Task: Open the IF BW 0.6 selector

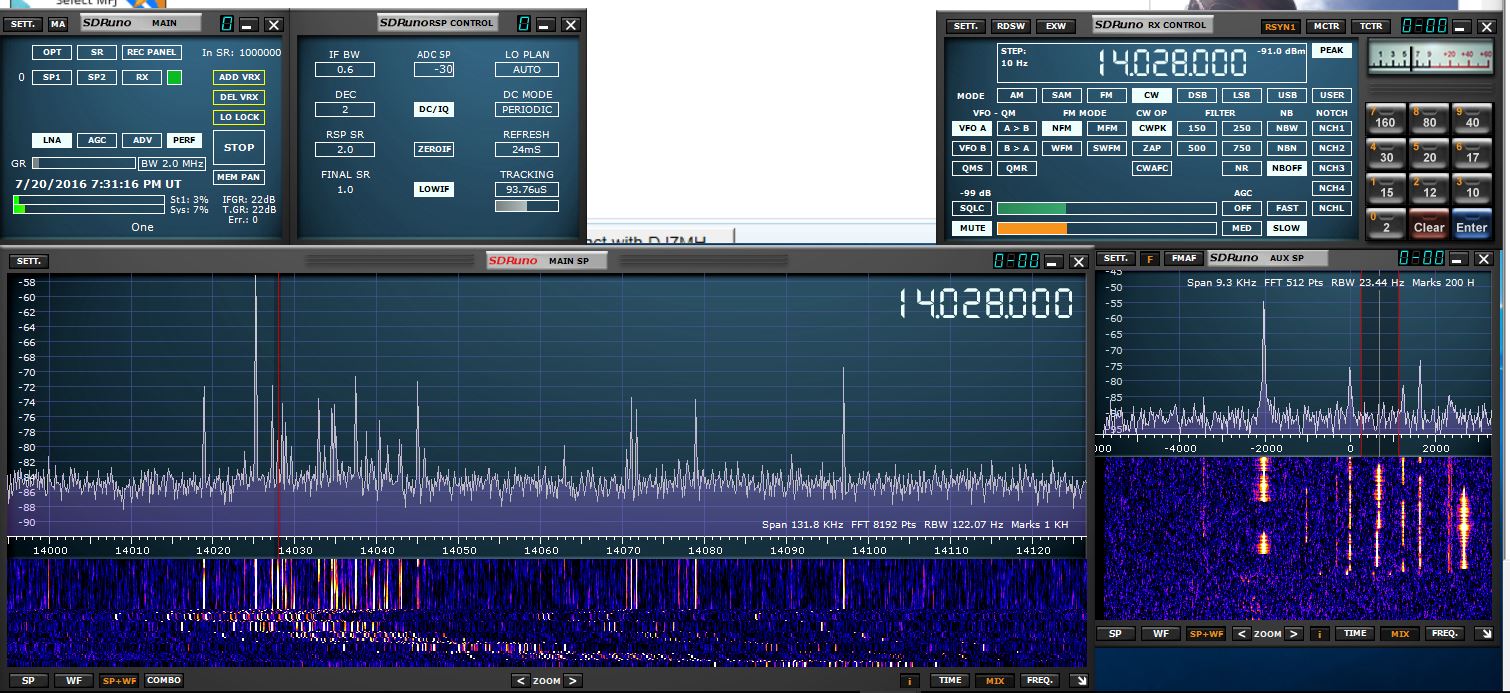Action: [x=345, y=69]
